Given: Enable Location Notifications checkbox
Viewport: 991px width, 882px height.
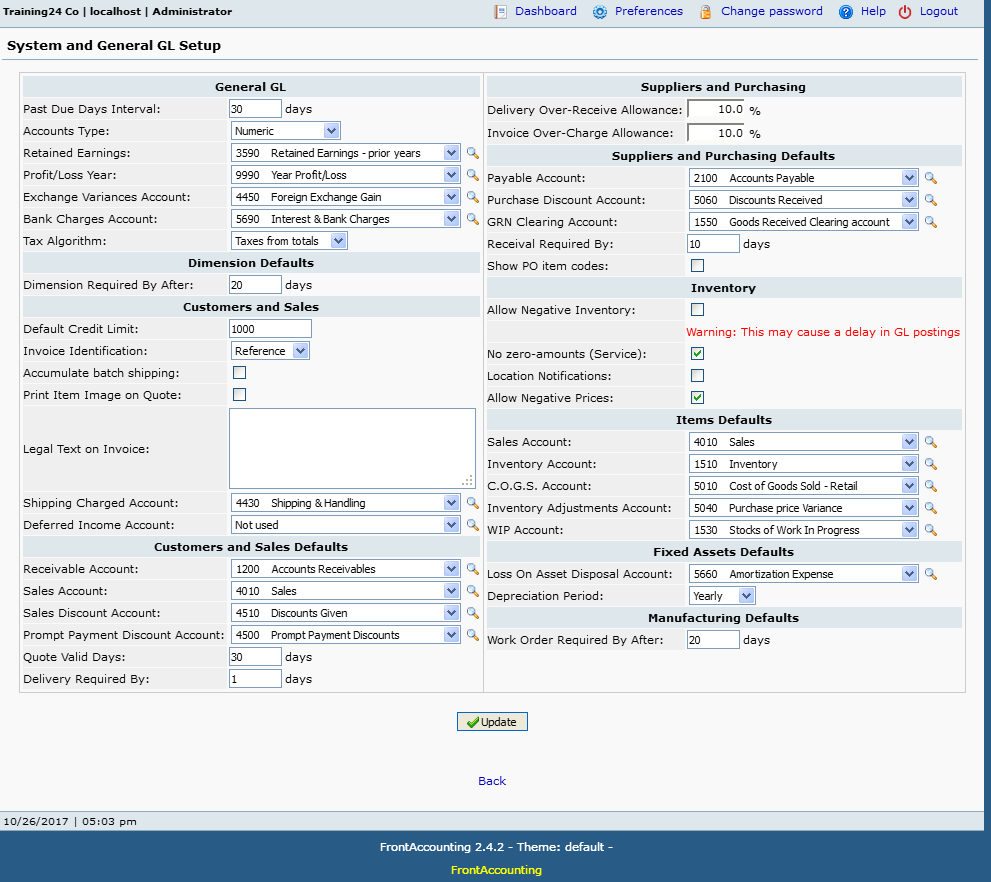Looking at the screenshot, I should tap(697, 376).
